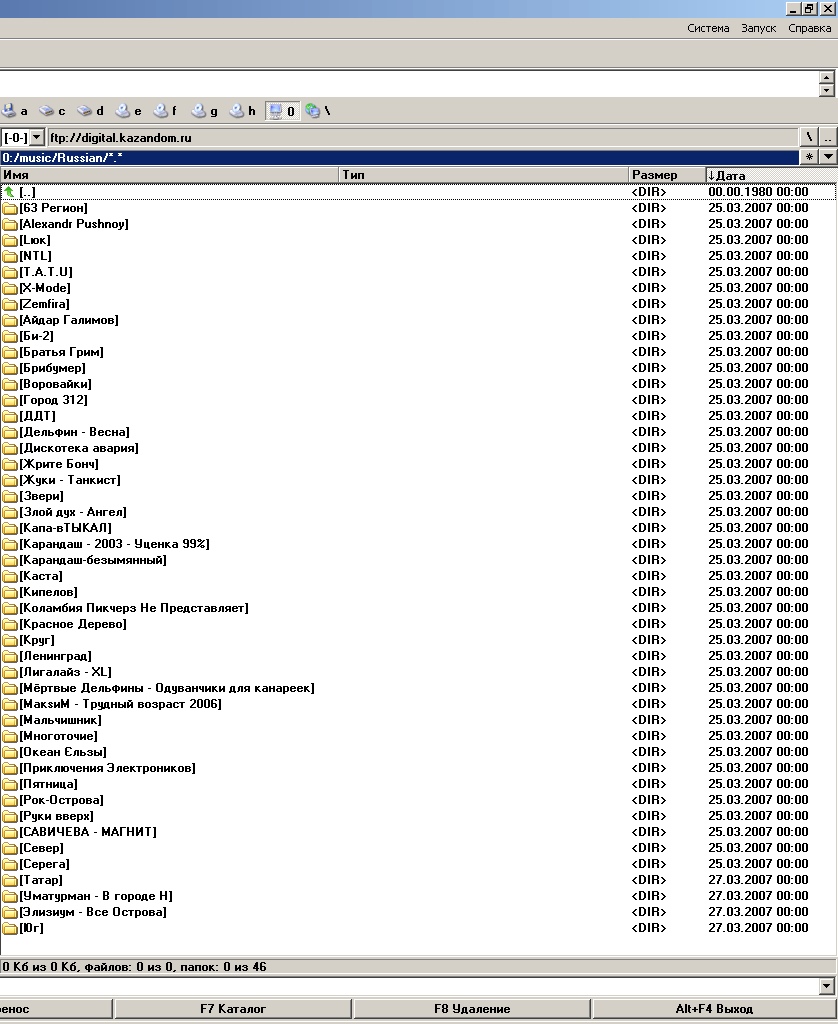Open the command line history dropdown

click(827, 986)
